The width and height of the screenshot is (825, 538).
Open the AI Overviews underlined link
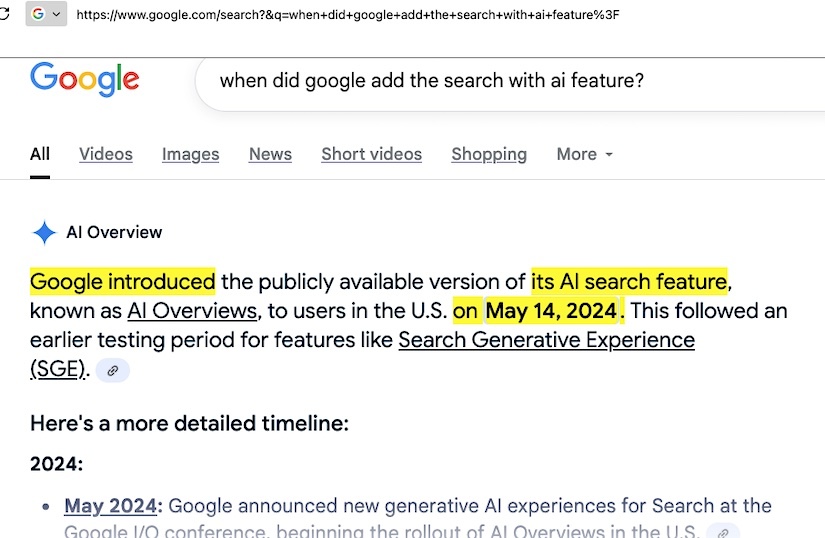(x=192, y=311)
